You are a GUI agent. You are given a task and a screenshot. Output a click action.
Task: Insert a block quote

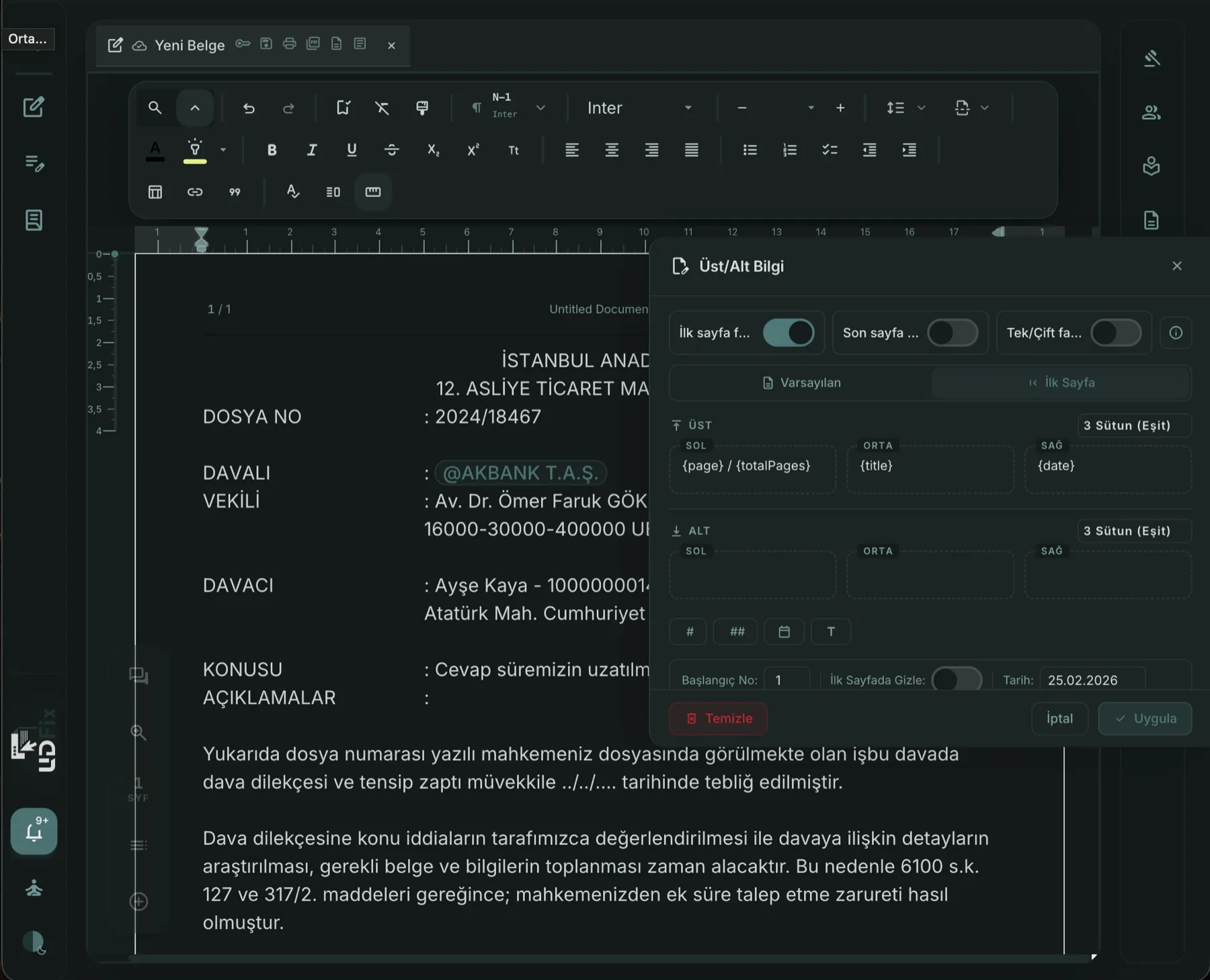pos(235,192)
